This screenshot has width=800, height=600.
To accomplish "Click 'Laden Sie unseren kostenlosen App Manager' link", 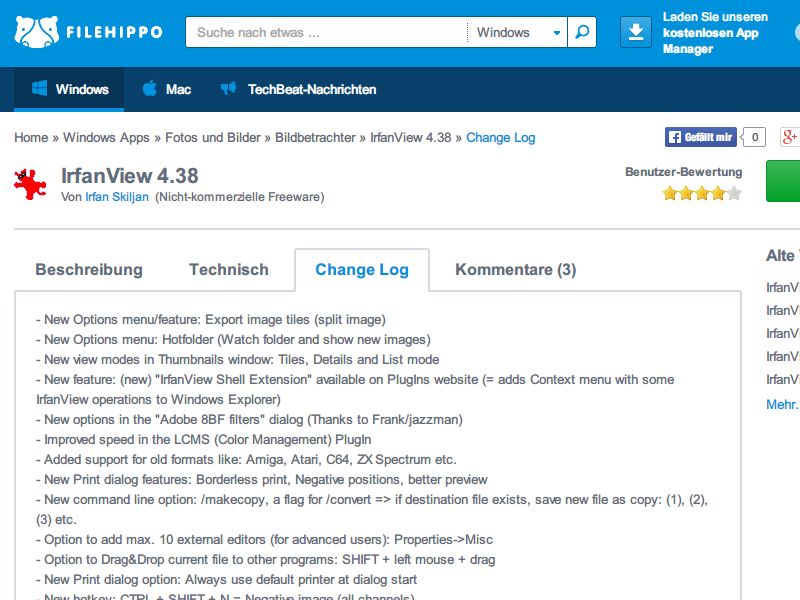I will 715,33.
